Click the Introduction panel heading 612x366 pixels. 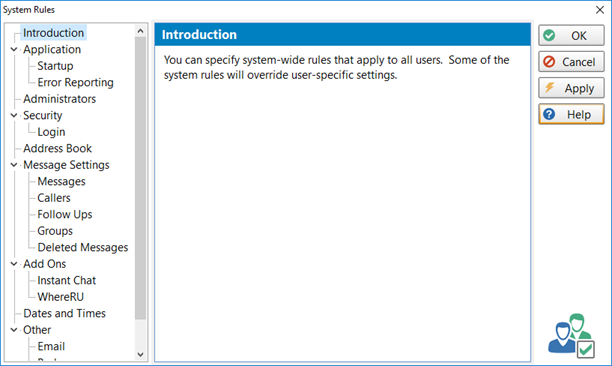pyautogui.click(x=199, y=35)
